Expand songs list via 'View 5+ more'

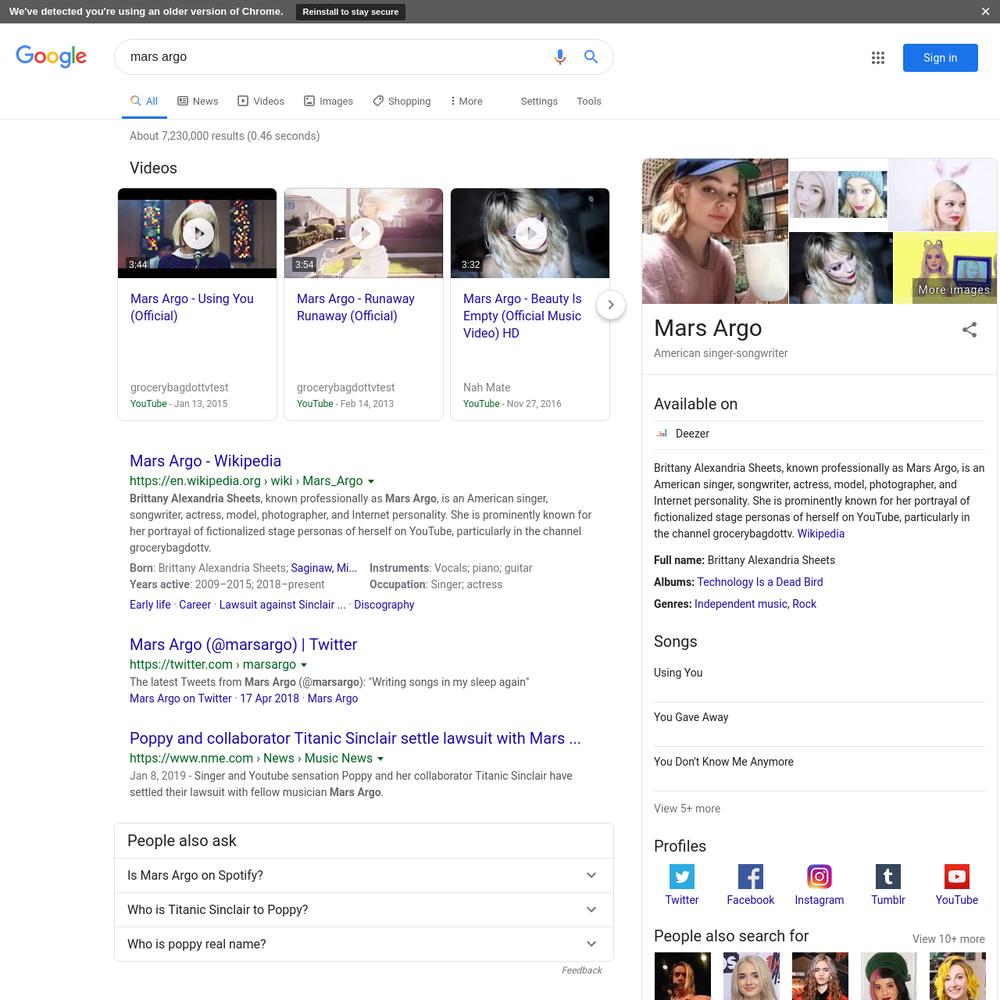coord(687,809)
